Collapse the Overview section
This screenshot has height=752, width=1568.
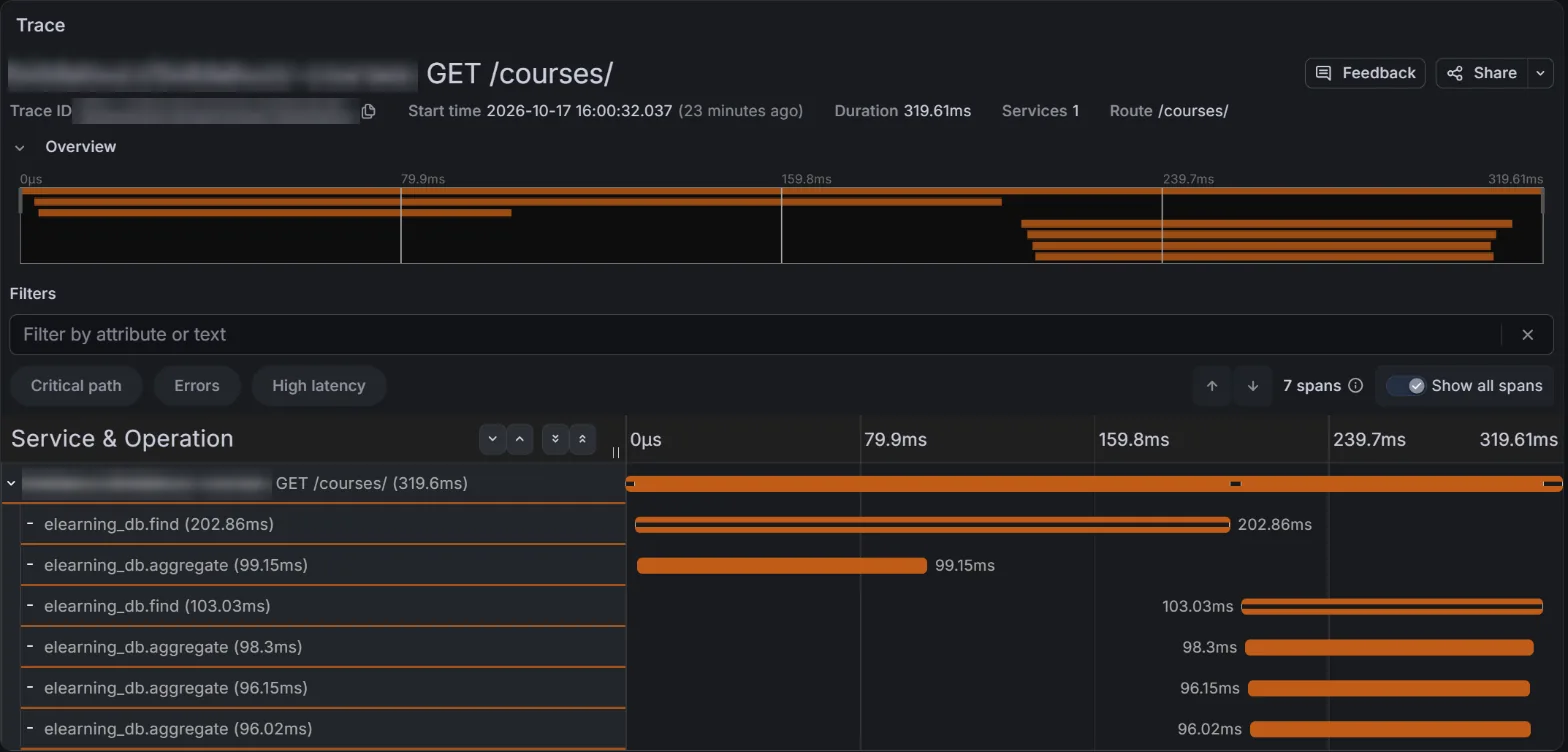point(20,147)
